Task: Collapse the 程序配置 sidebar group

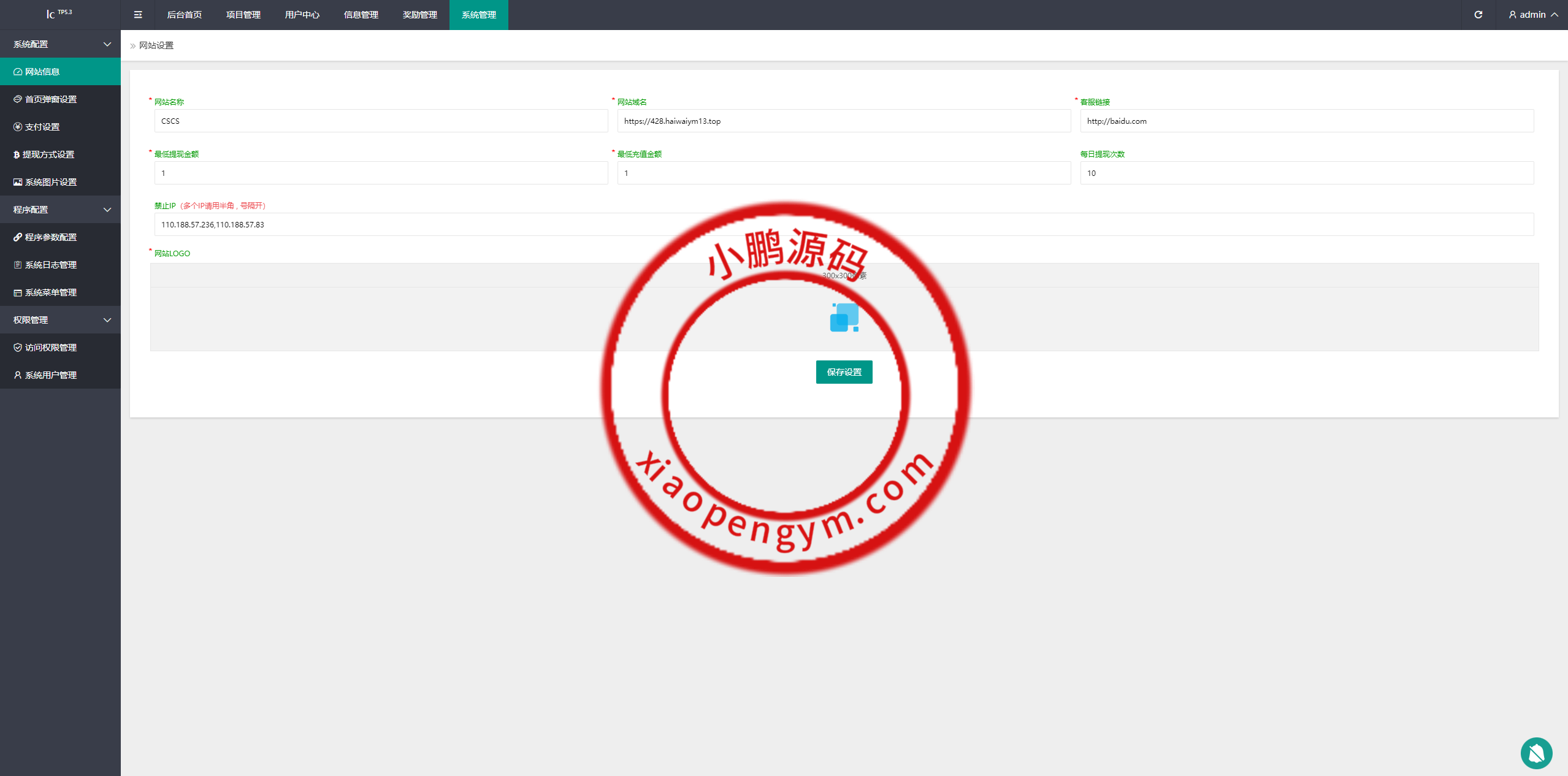Action: coord(60,210)
